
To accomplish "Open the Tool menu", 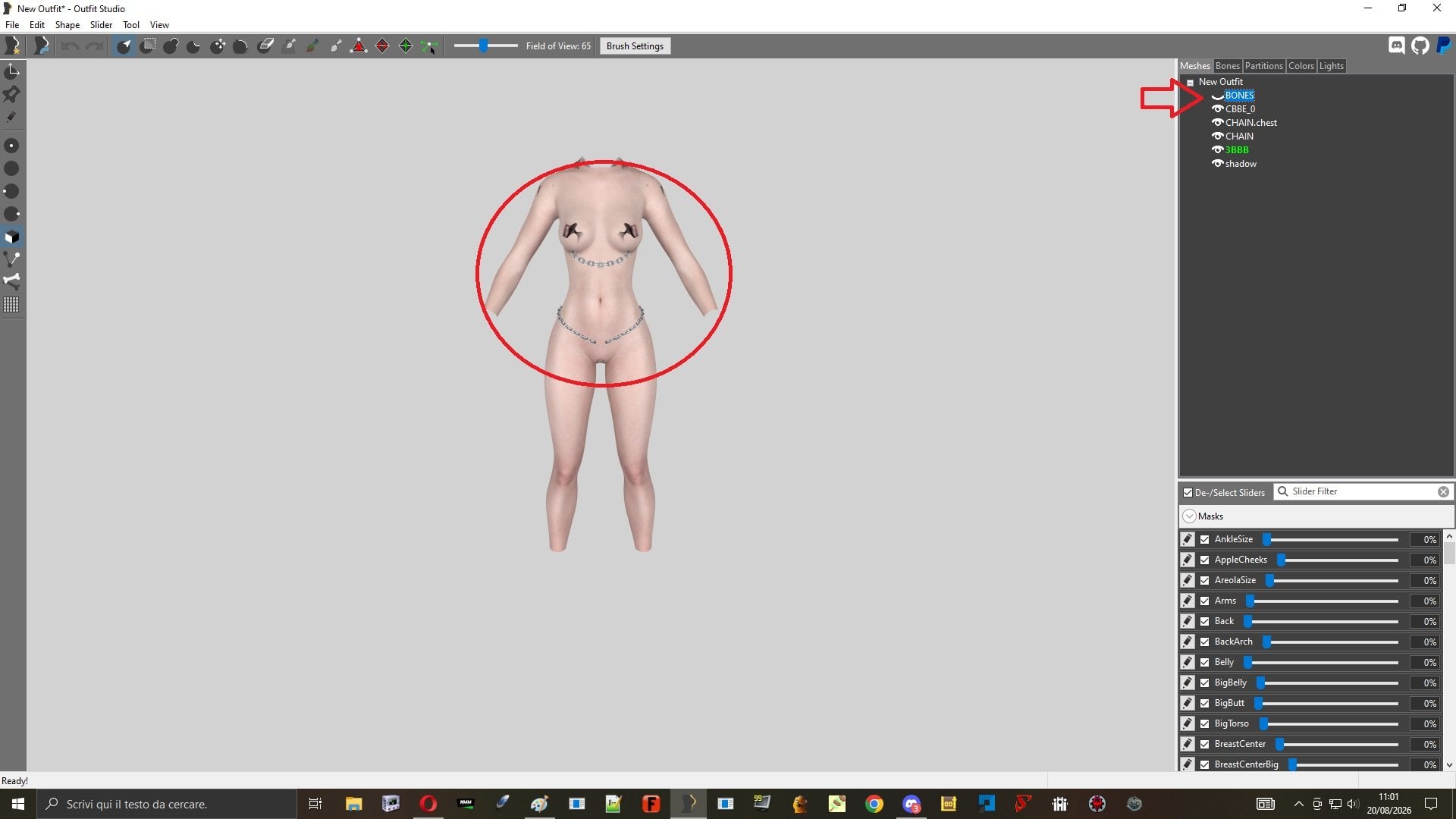I will click(131, 25).
